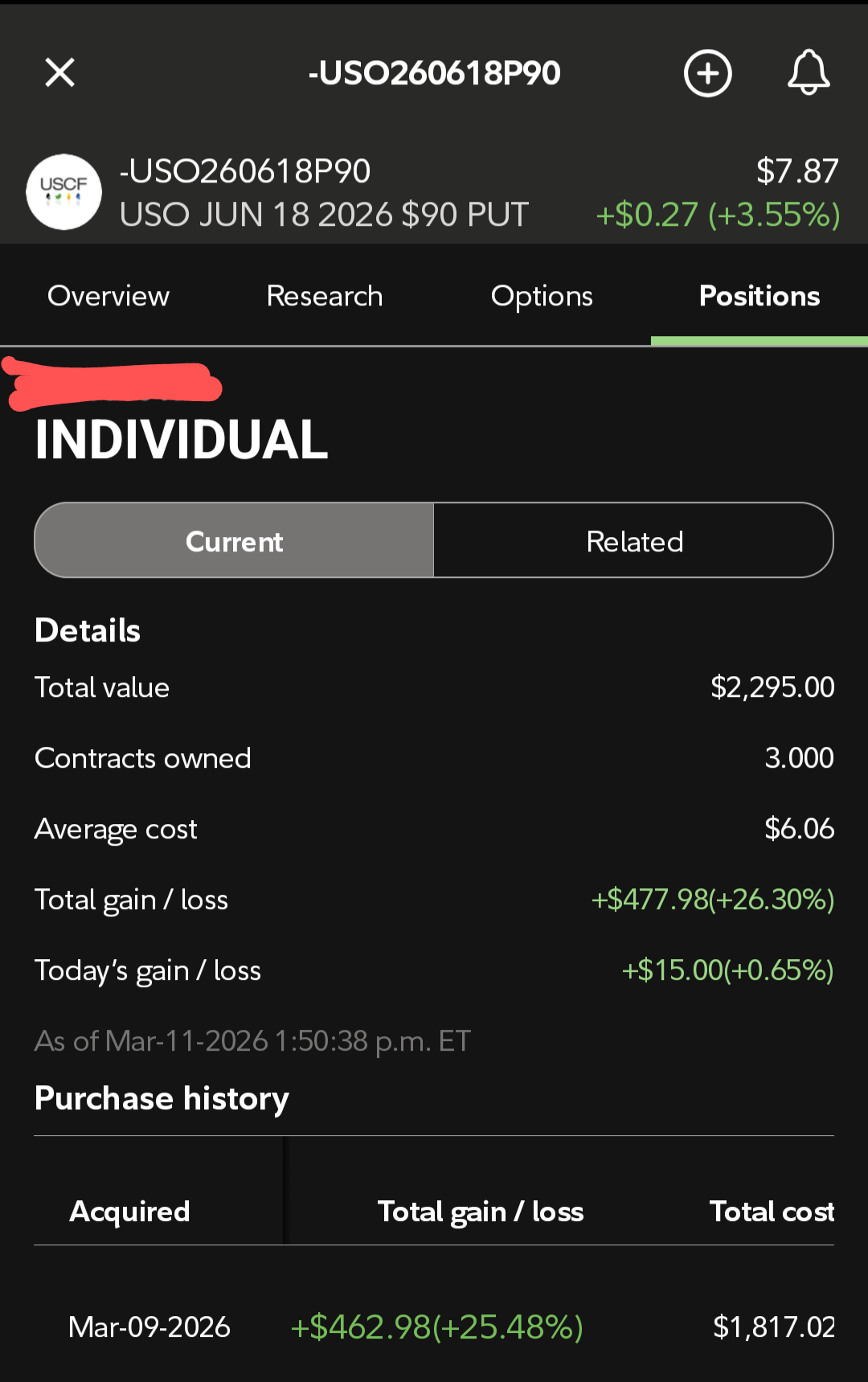Screen dimensions: 868x1382
Task: Toggle to Current positions view
Action: (234, 540)
